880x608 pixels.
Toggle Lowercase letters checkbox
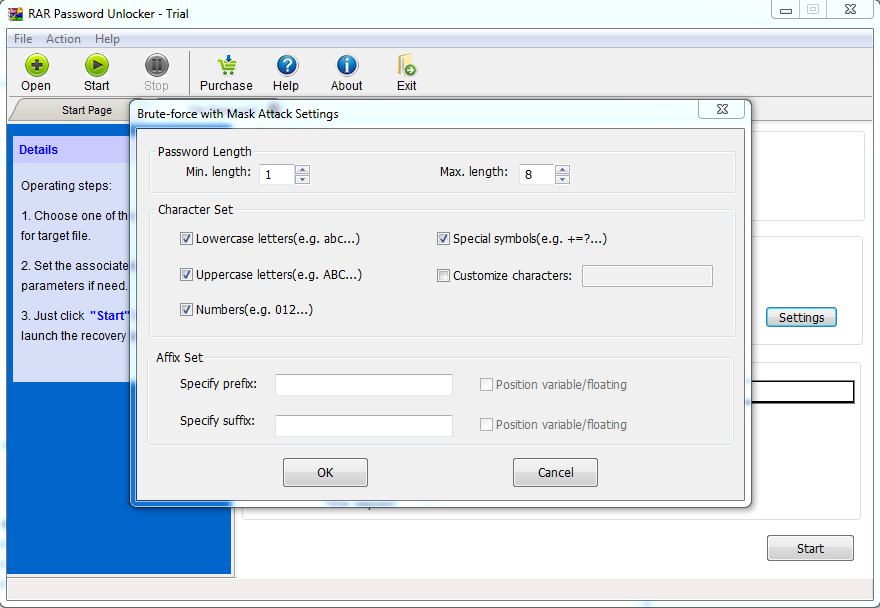click(x=186, y=239)
